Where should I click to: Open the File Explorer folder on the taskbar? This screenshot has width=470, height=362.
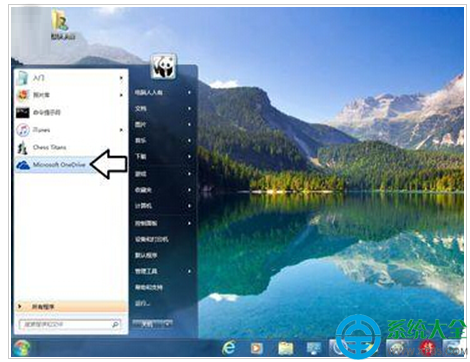click(285, 348)
